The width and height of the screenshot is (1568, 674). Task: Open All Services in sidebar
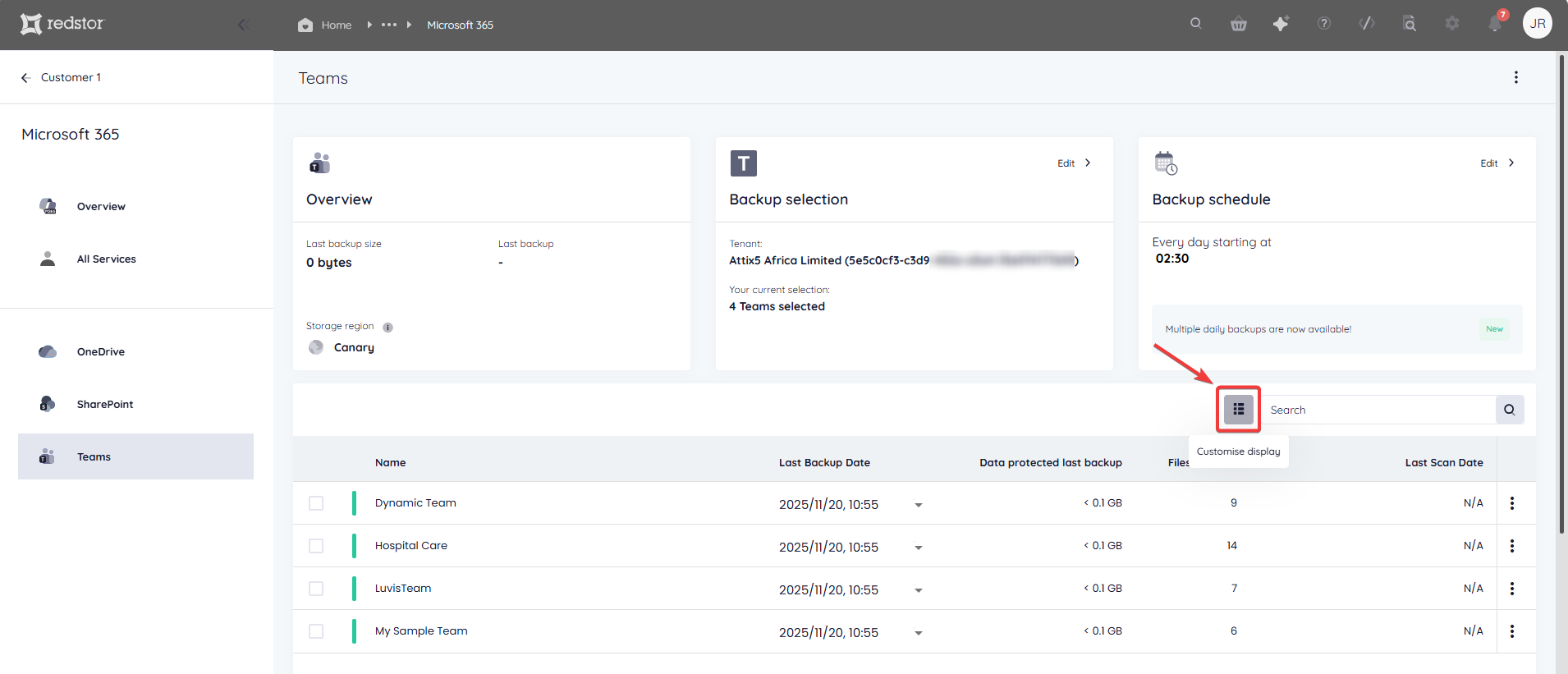135,259
